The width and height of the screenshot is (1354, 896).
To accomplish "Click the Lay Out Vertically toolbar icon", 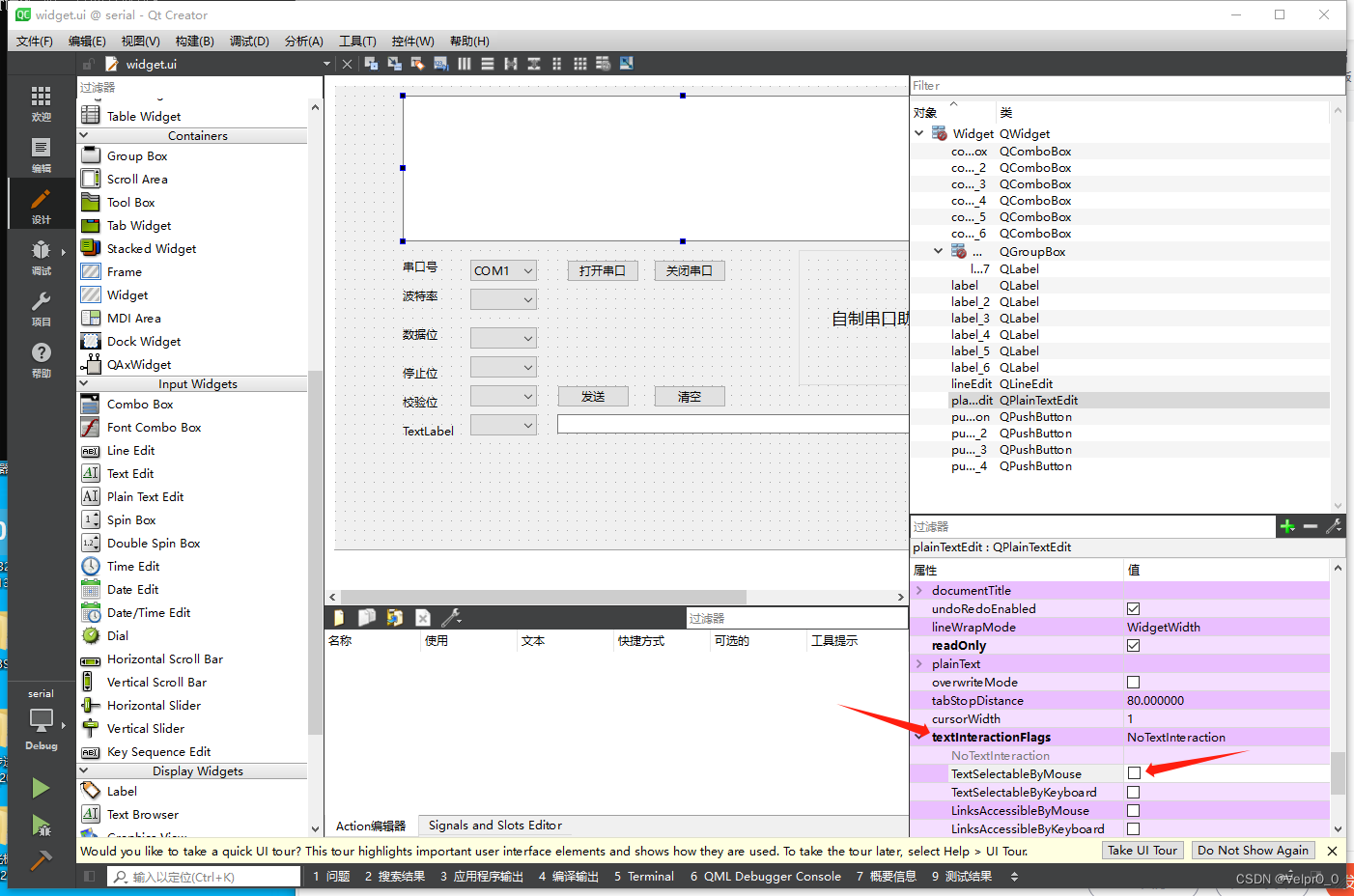I will click(488, 63).
